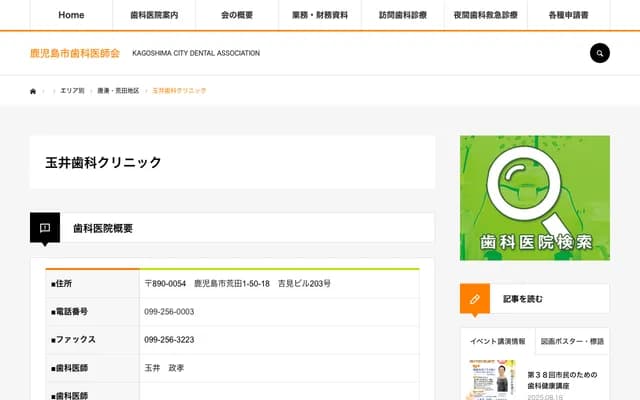The width and height of the screenshot is (640, 400).
Task: Click the 記事を読む heading
Action: 523,299
